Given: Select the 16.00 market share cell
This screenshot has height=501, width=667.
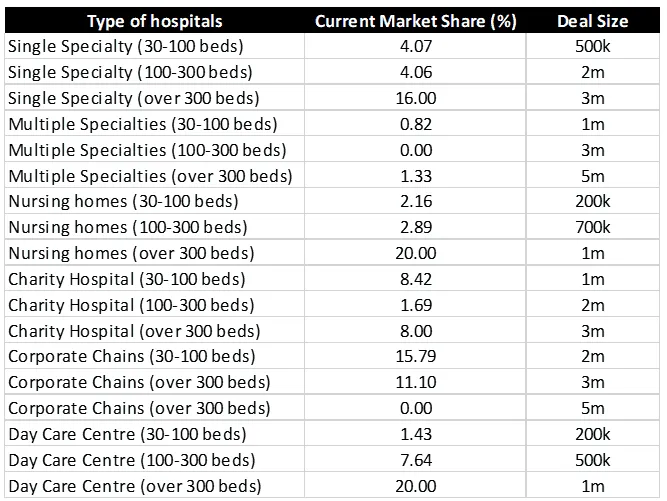Looking at the screenshot, I should pos(415,98).
